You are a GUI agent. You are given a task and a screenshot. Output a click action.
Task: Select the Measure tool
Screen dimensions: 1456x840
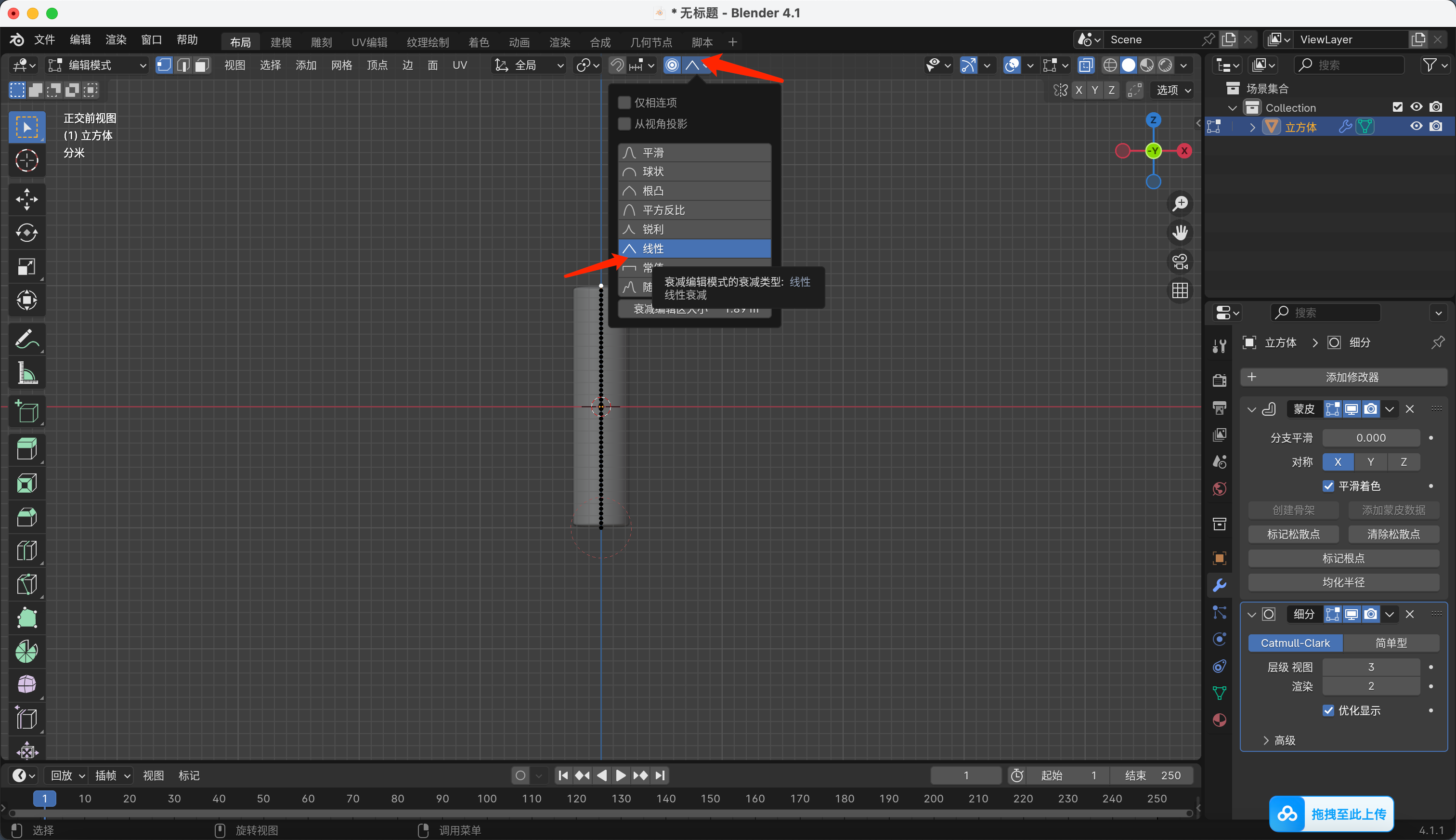pyautogui.click(x=26, y=373)
